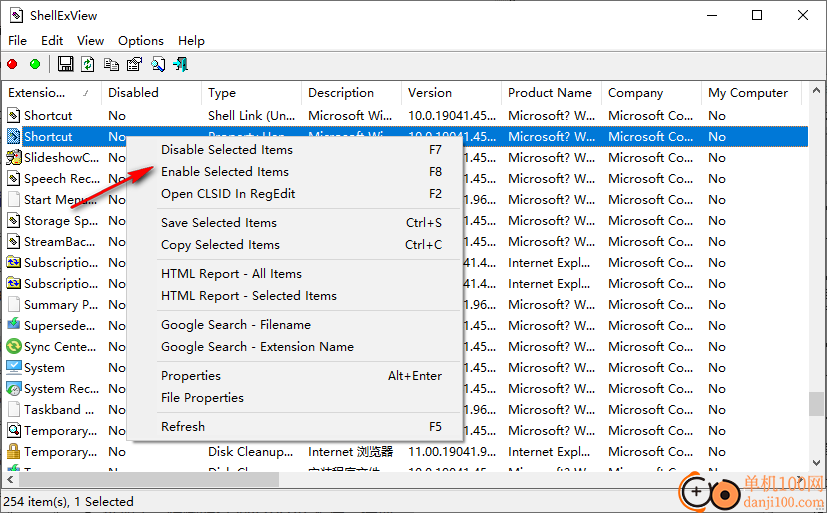Viewport: 827px width, 513px height.
Task: Click the vertical scrollbar down arrow
Action: [816, 463]
